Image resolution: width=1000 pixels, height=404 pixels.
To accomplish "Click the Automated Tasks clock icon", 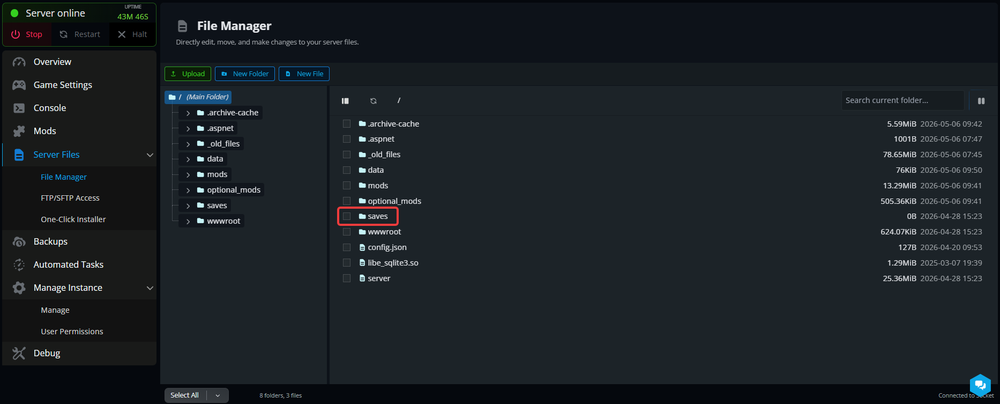I will (19, 264).
